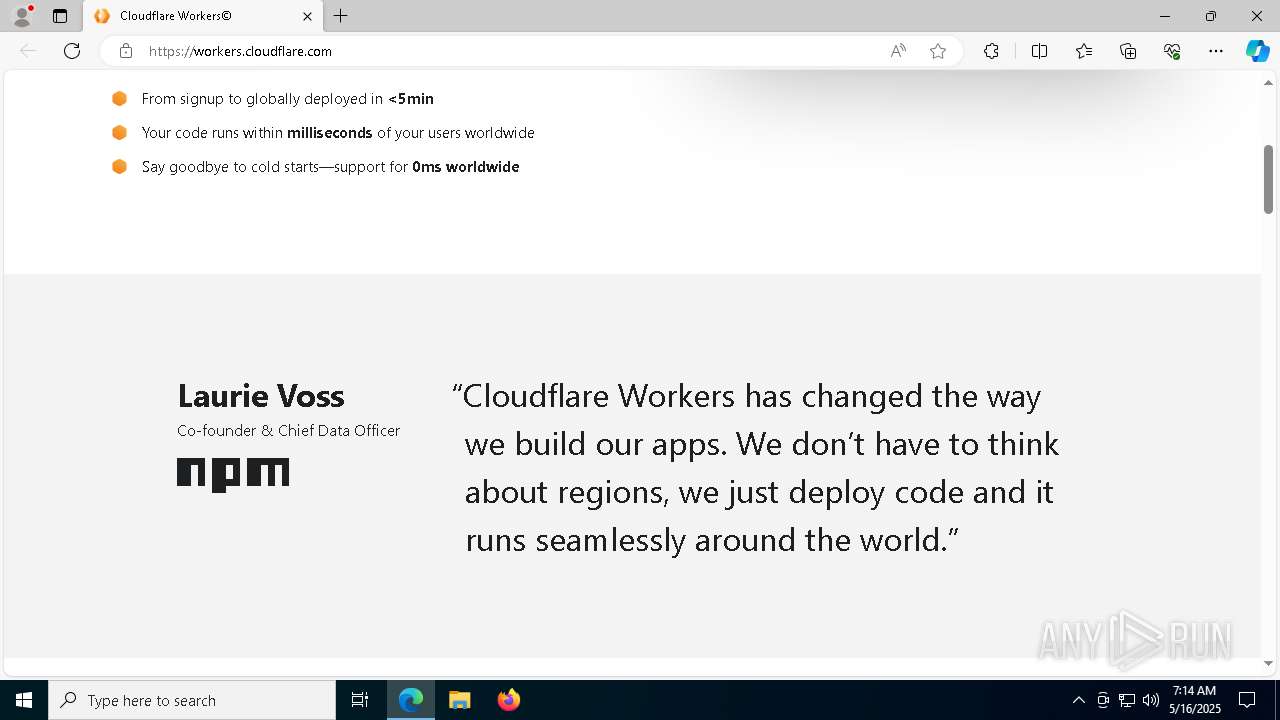This screenshot has height=720, width=1280.
Task: Click the taskbar search box
Action: [192, 700]
